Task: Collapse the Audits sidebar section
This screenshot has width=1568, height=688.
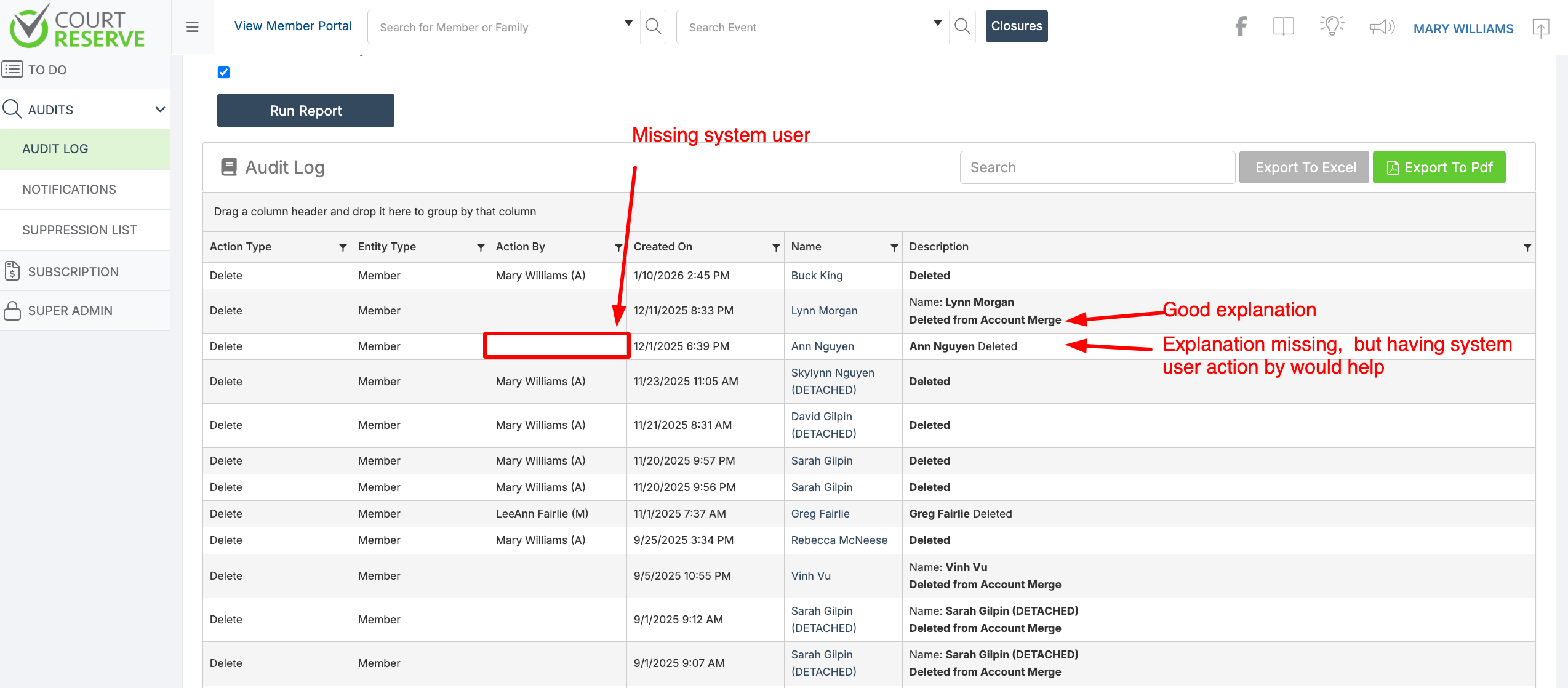Action: point(160,110)
